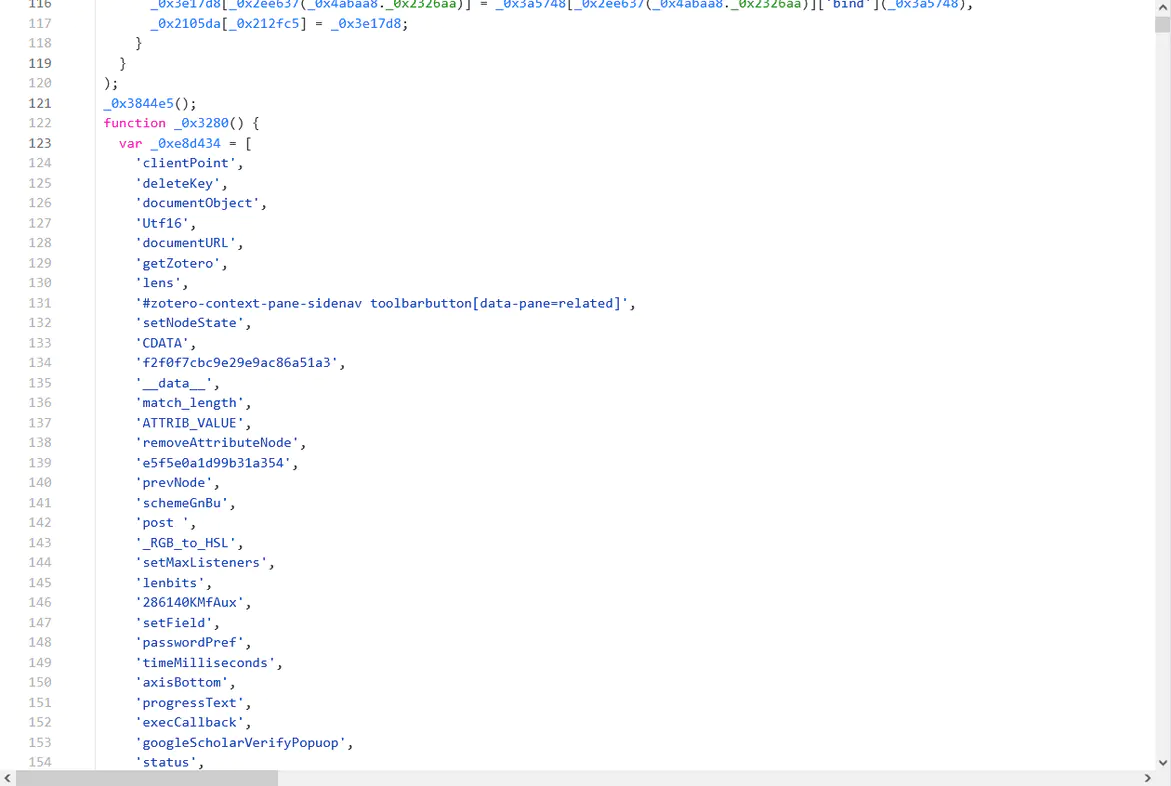Click the 'var' keyword on line 123
This screenshot has height=786, width=1171.
130,143
